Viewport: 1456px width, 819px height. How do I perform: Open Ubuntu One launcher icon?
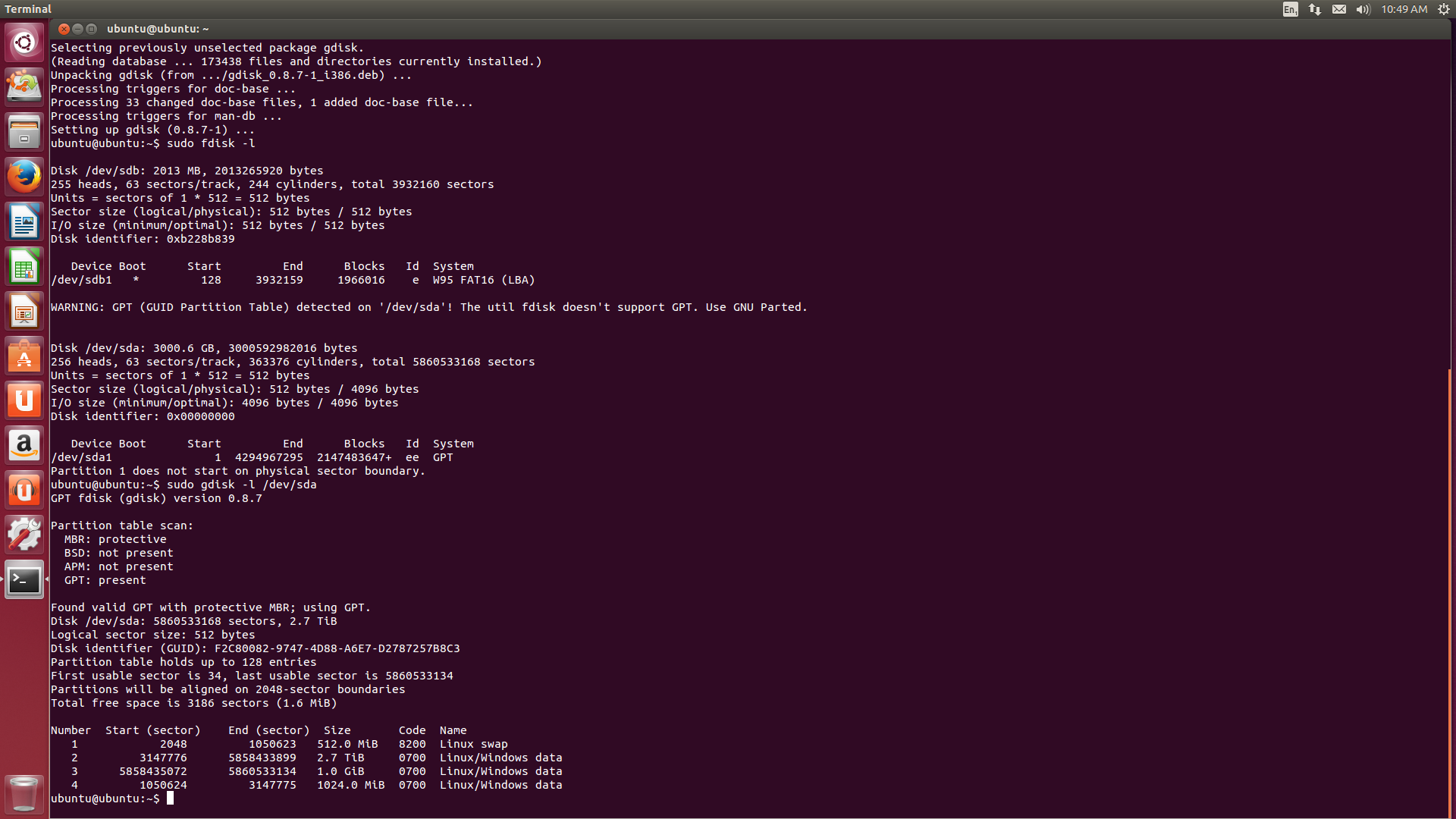24,400
